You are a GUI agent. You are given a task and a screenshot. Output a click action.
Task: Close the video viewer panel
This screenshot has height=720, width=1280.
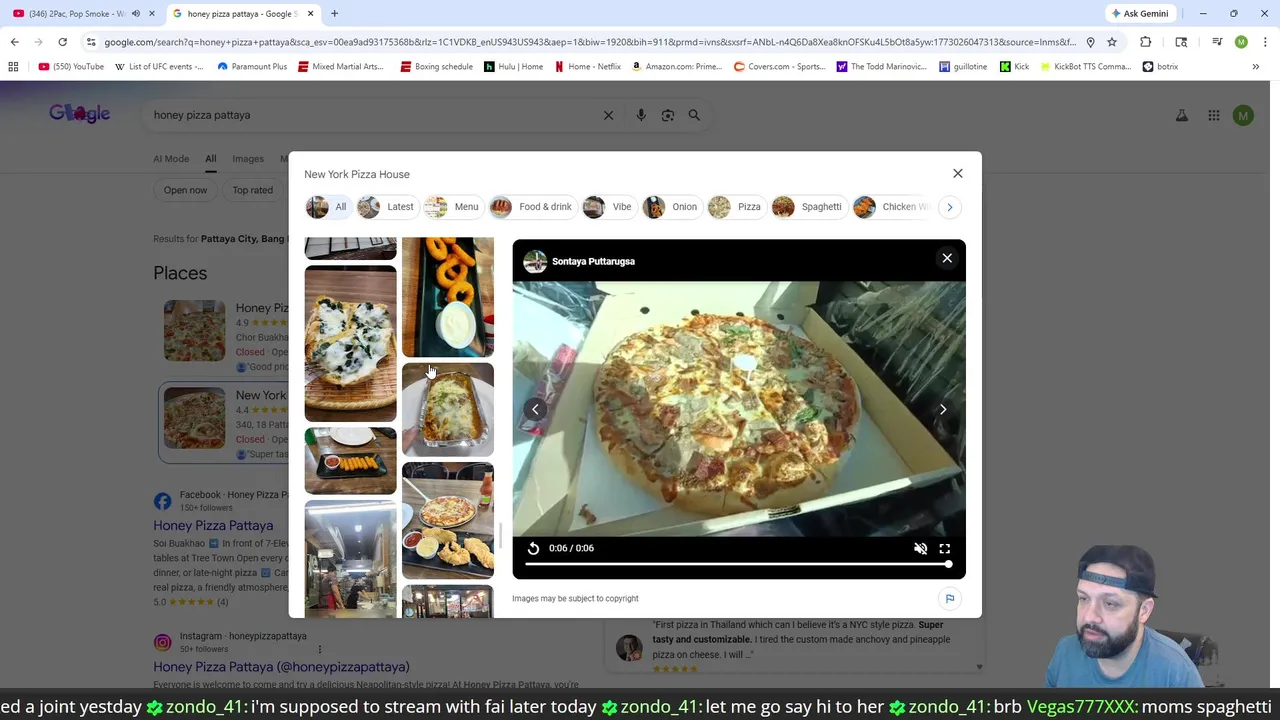[x=947, y=258]
